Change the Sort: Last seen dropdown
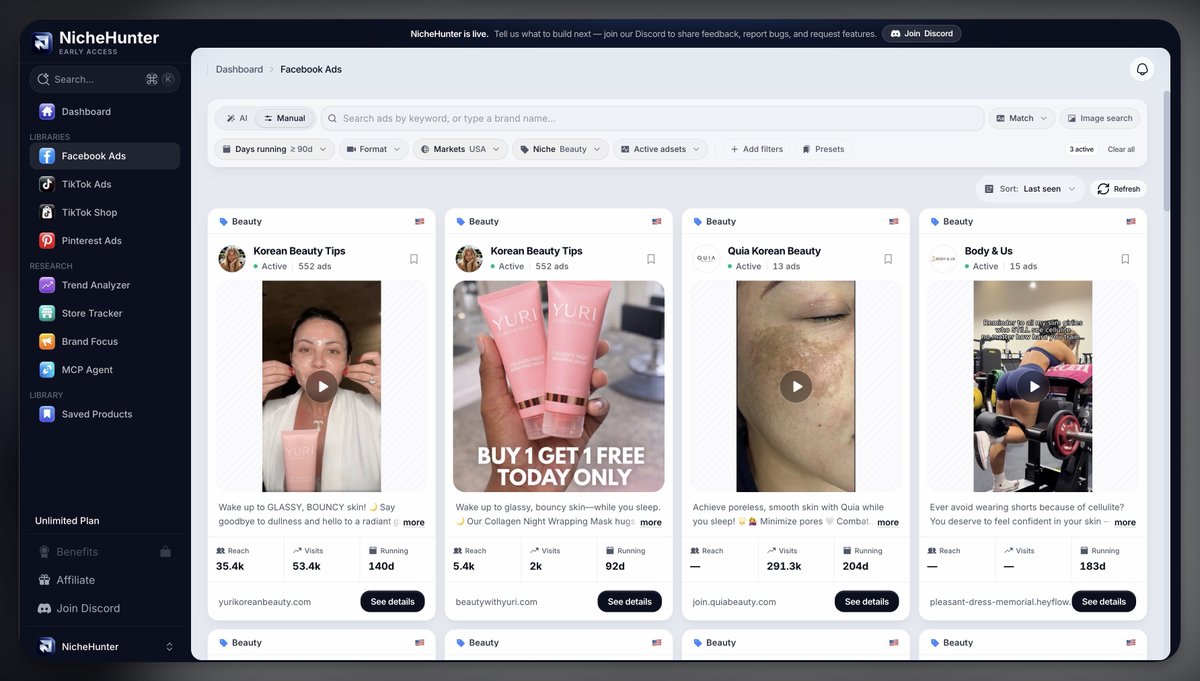The height and width of the screenshot is (681, 1200). (1029, 188)
